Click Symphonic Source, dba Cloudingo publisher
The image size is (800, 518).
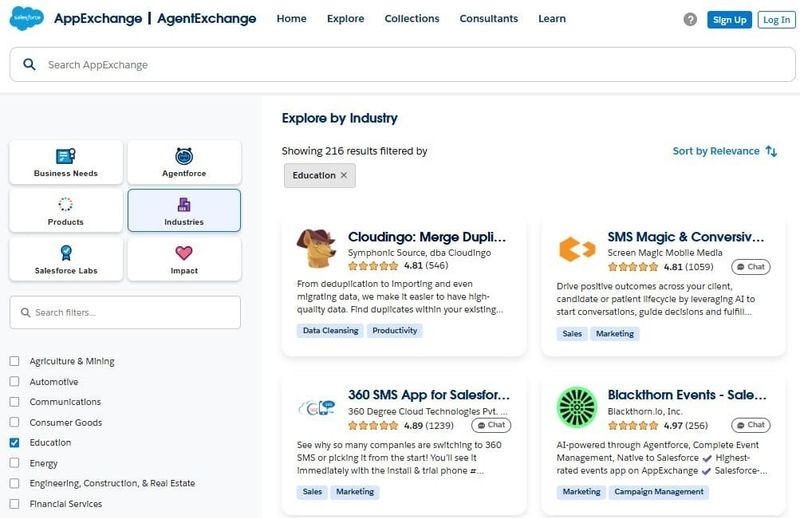pyautogui.click(x=419, y=253)
